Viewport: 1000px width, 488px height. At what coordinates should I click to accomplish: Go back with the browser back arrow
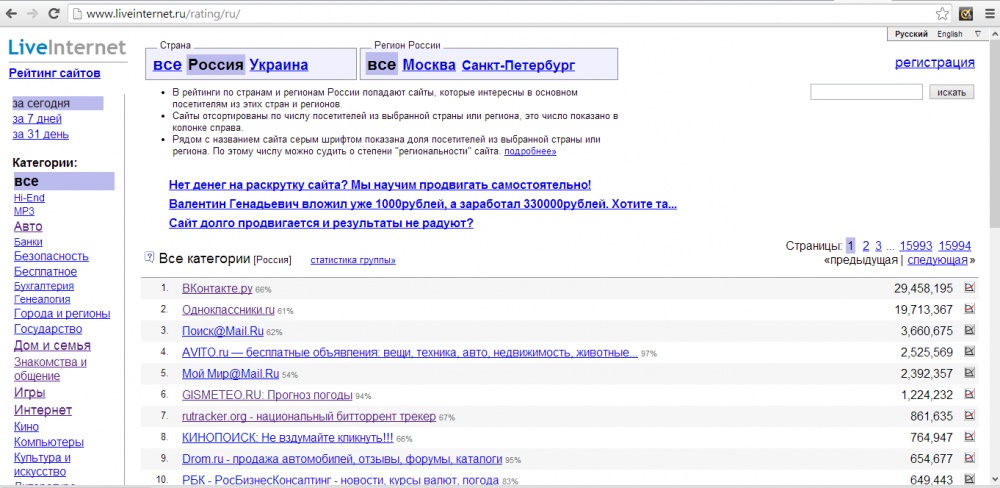pos(11,13)
